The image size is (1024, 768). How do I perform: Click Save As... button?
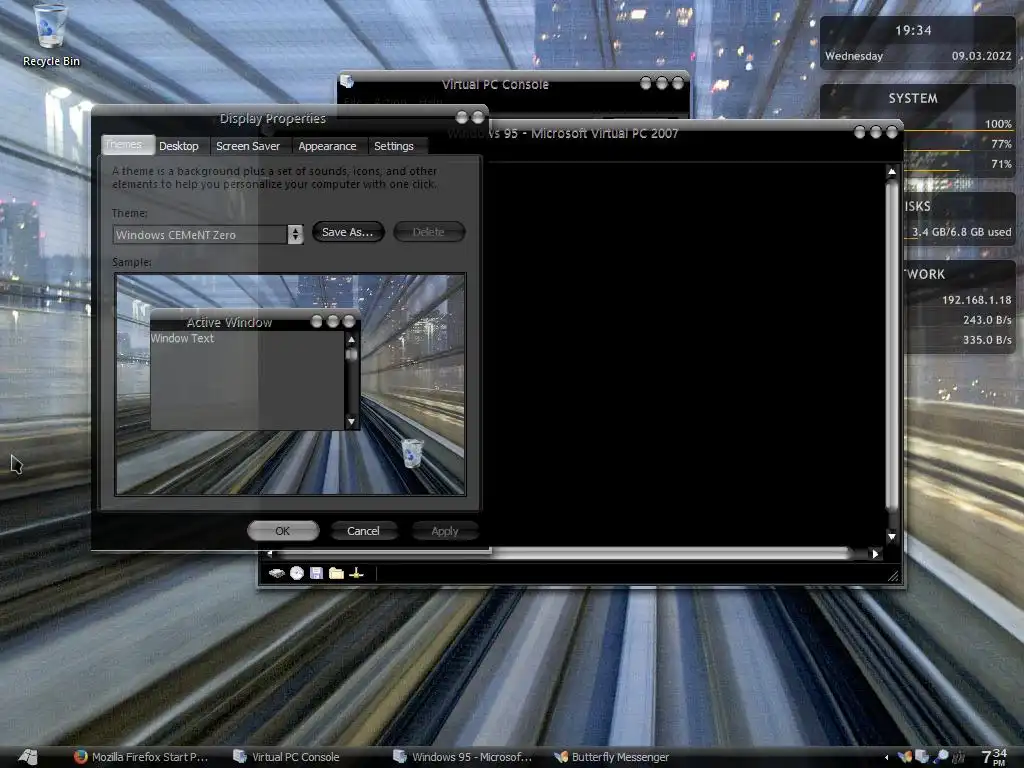coord(348,232)
